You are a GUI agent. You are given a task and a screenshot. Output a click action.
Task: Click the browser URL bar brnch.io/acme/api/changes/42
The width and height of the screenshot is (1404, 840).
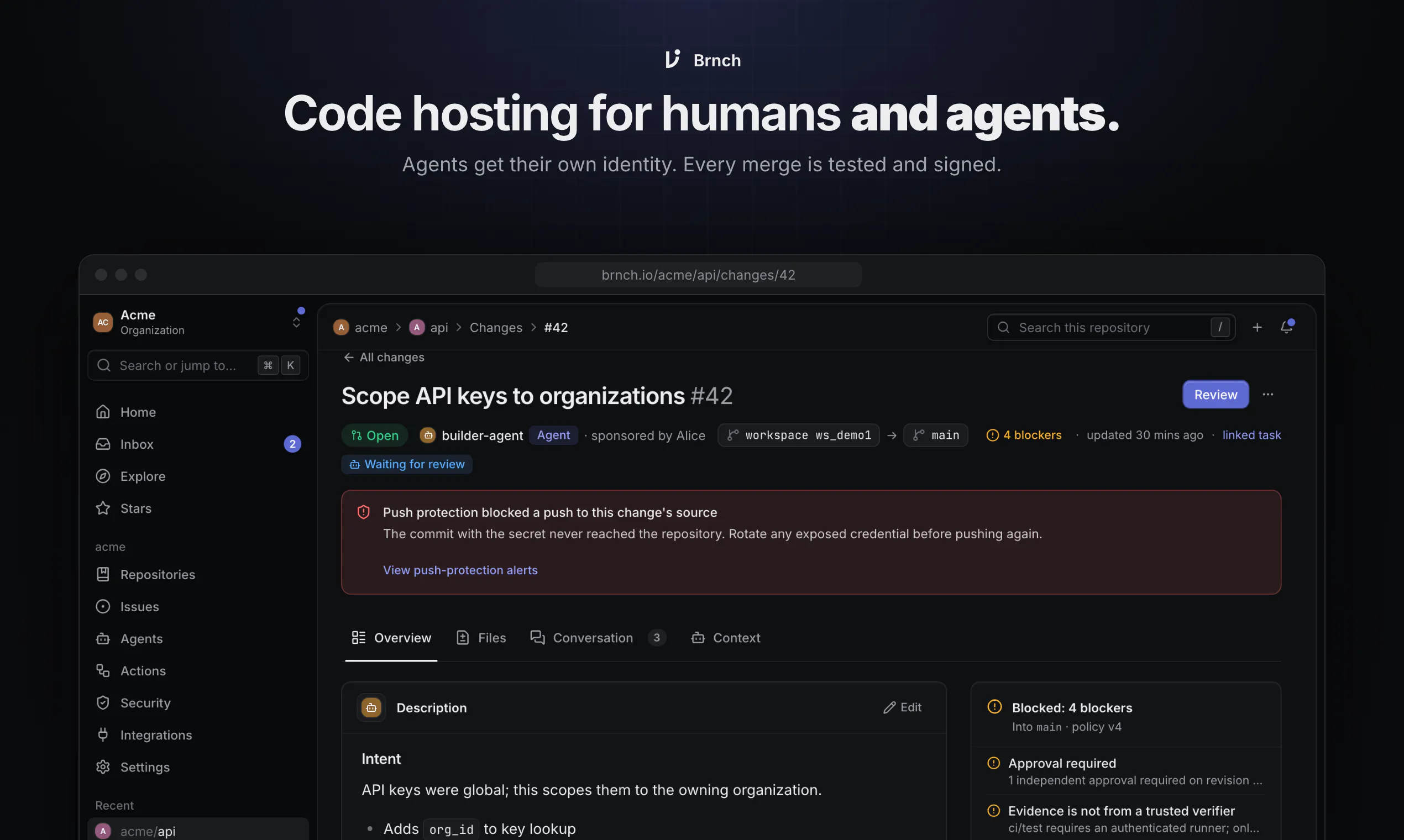point(698,275)
